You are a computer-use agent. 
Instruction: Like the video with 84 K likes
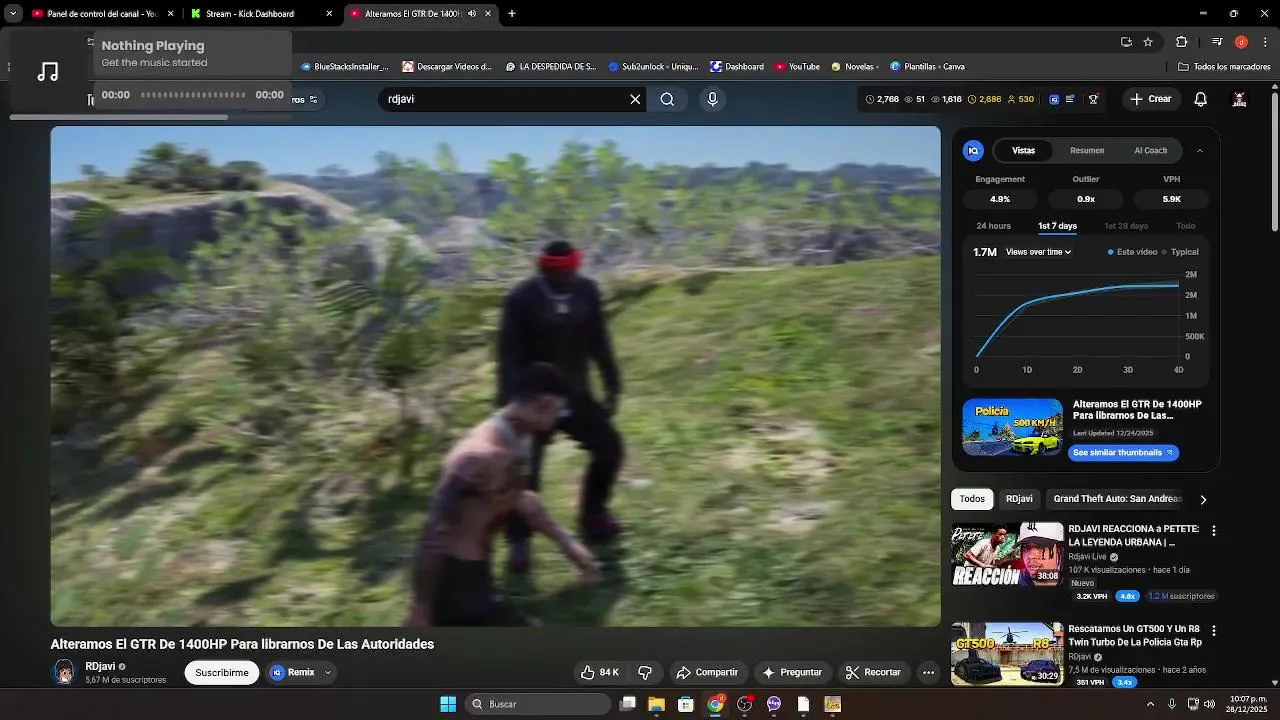600,672
